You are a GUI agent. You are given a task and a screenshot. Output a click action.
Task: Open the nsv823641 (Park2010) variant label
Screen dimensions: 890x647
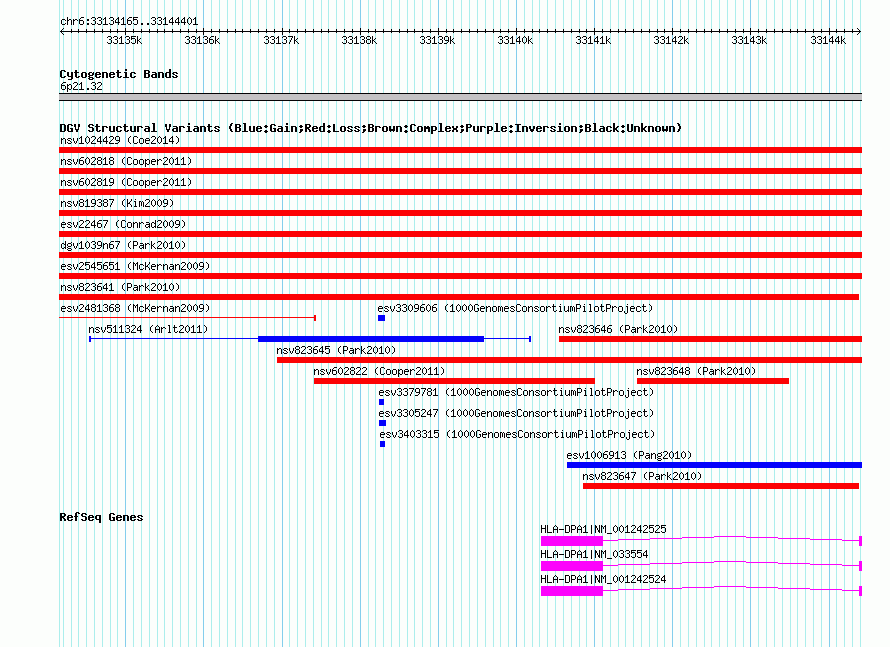coord(120,287)
